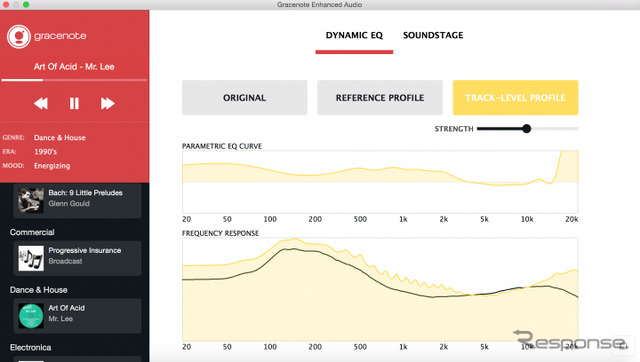
Task: Click the Strength slider handle
Action: (527, 129)
